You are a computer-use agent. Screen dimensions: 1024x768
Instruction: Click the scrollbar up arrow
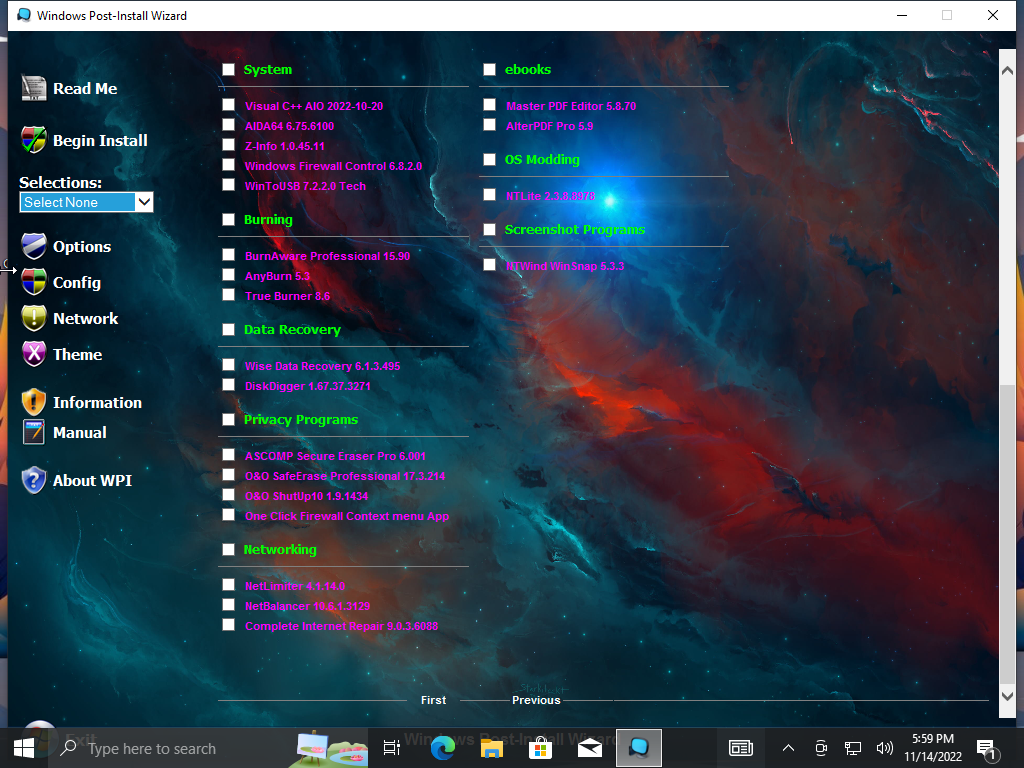[x=1007, y=70]
